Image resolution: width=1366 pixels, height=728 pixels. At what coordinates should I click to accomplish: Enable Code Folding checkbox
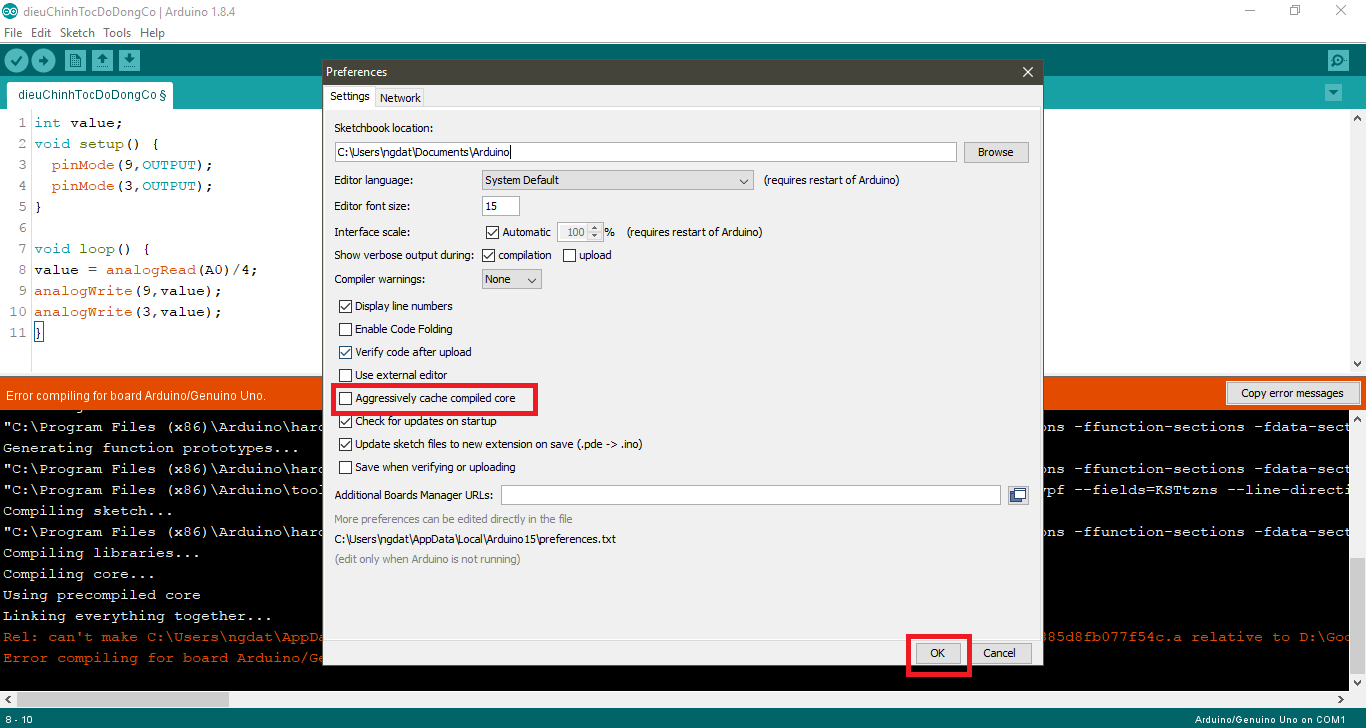tap(345, 329)
